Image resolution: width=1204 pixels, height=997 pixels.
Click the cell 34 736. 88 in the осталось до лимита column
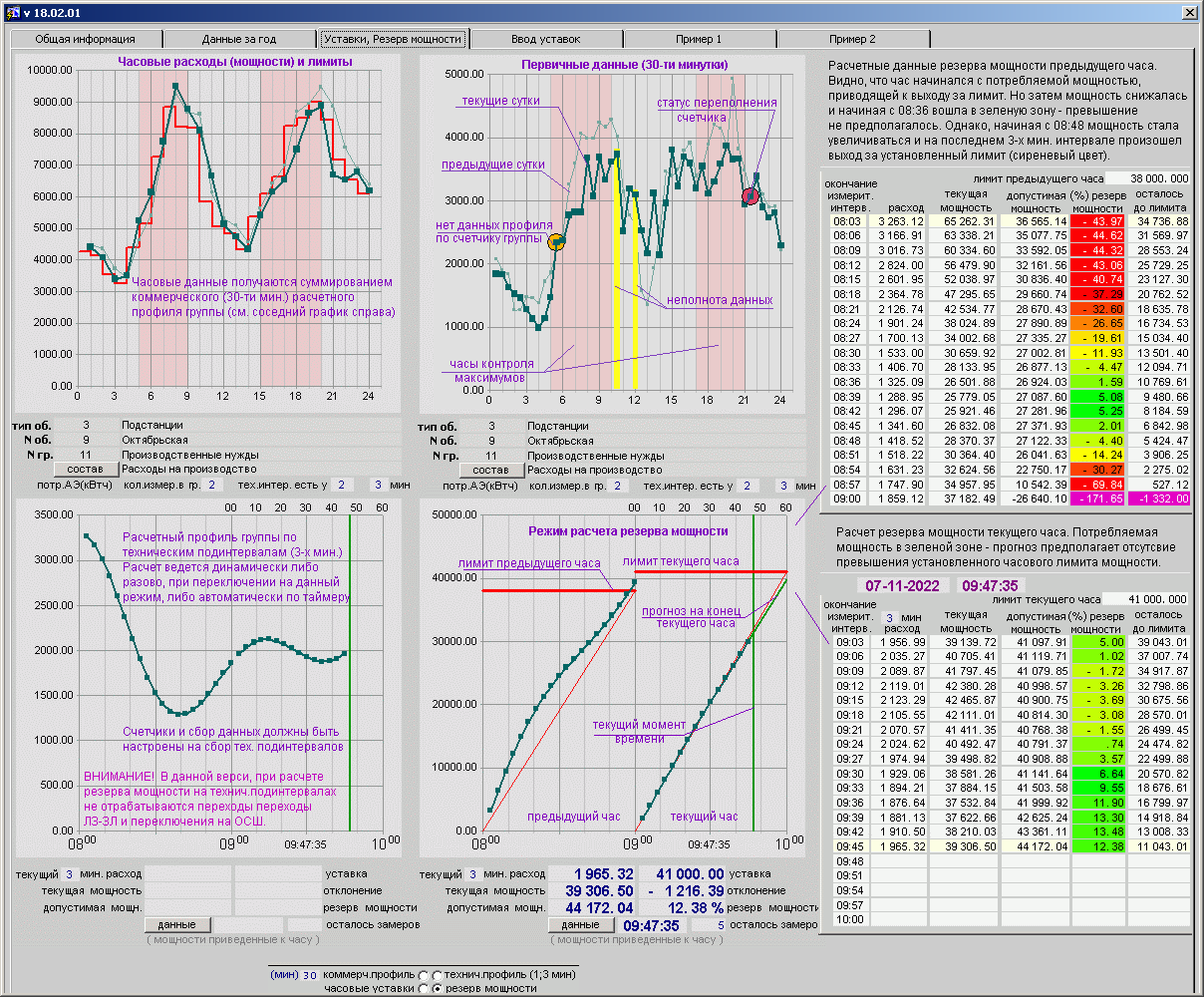click(1158, 221)
